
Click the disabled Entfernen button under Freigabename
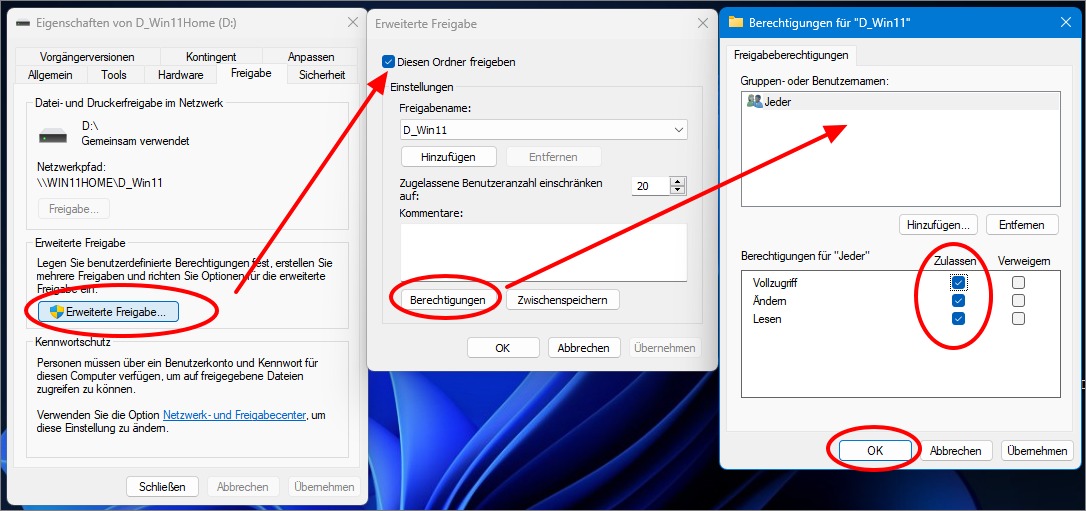[553, 156]
